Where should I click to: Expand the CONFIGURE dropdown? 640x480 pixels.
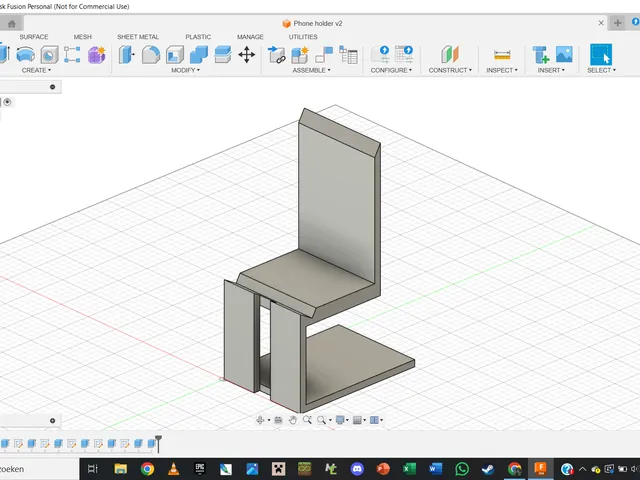pyautogui.click(x=391, y=70)
